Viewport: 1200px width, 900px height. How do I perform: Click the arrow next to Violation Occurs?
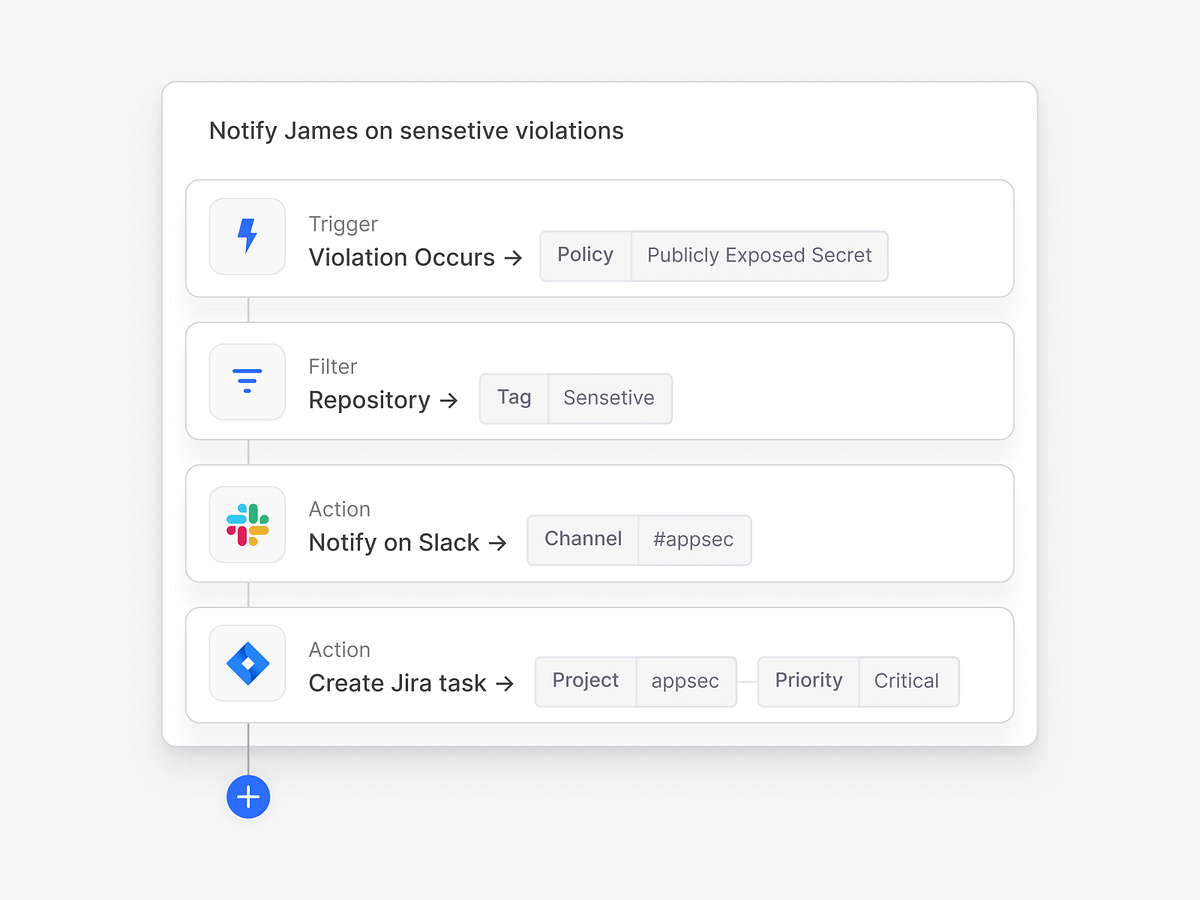pos(513,257)
